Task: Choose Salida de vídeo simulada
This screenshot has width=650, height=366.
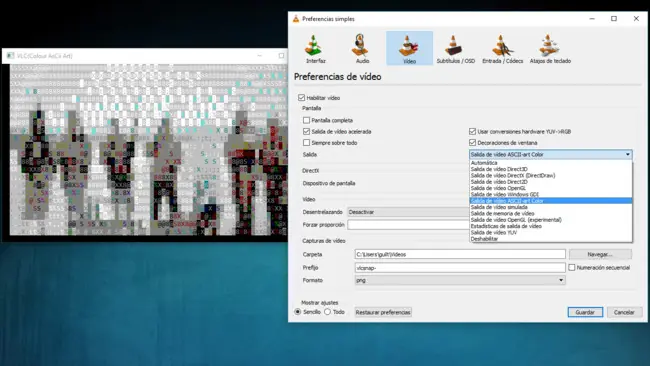Action: click(x=551, y=207)
